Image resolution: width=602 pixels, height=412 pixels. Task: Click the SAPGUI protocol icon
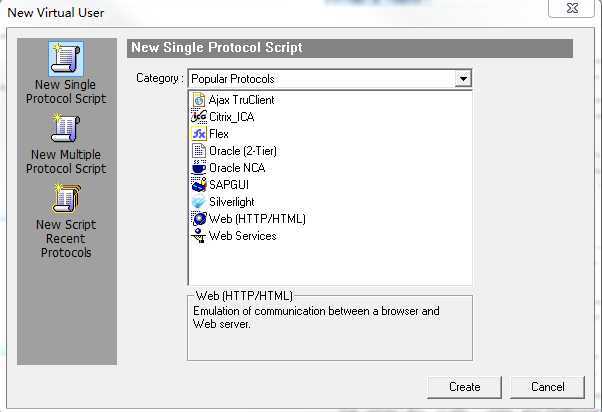point(198,185)
